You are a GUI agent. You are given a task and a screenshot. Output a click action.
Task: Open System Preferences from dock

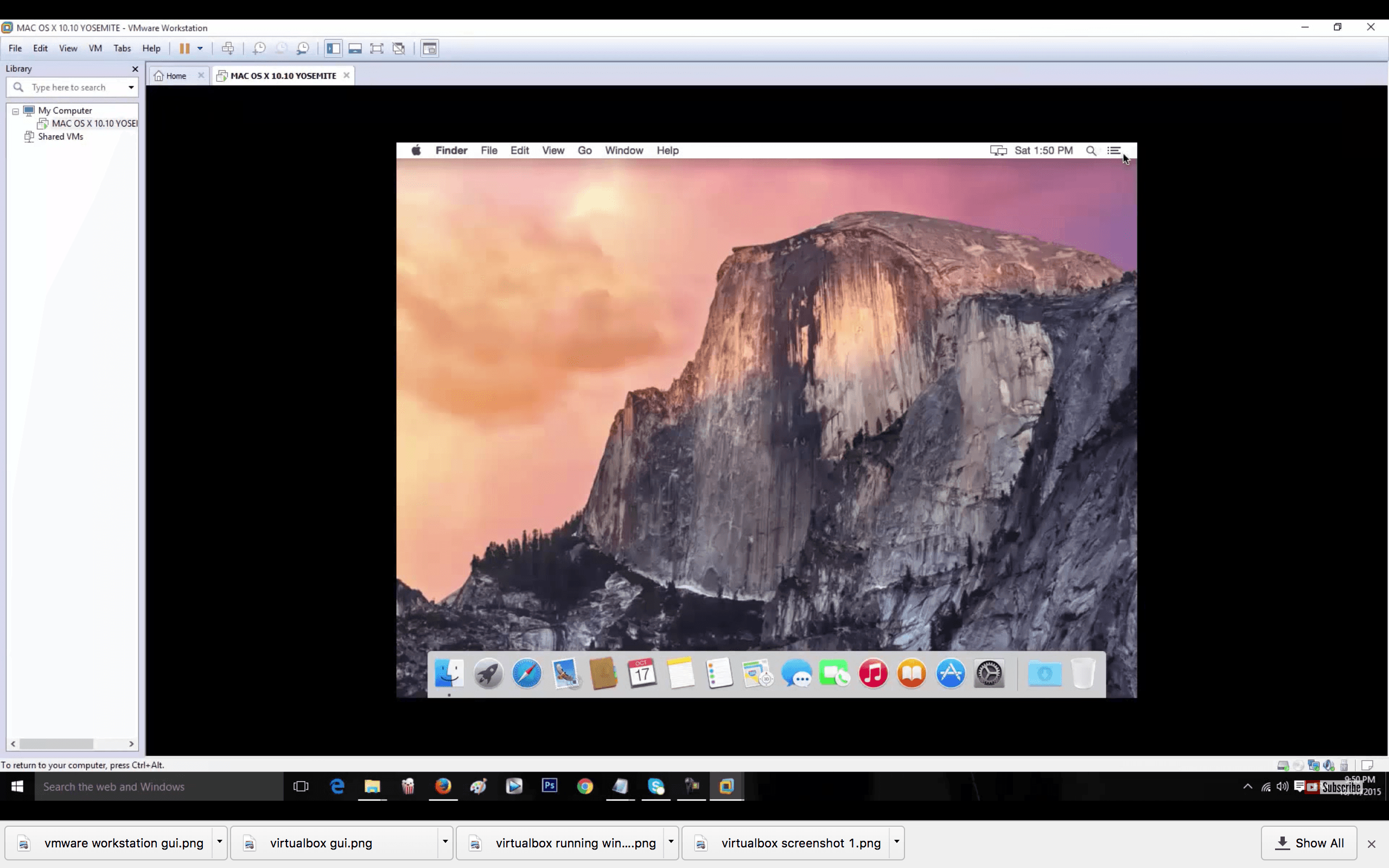point(989,674)
